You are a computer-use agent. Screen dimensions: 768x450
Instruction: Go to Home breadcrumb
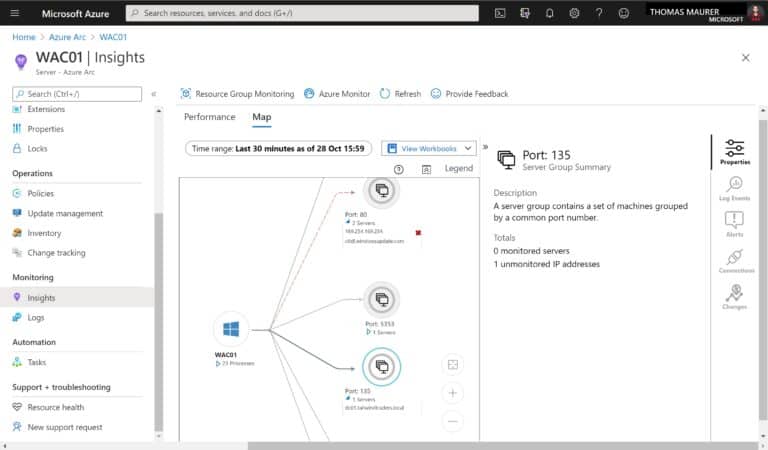point(24,37)
